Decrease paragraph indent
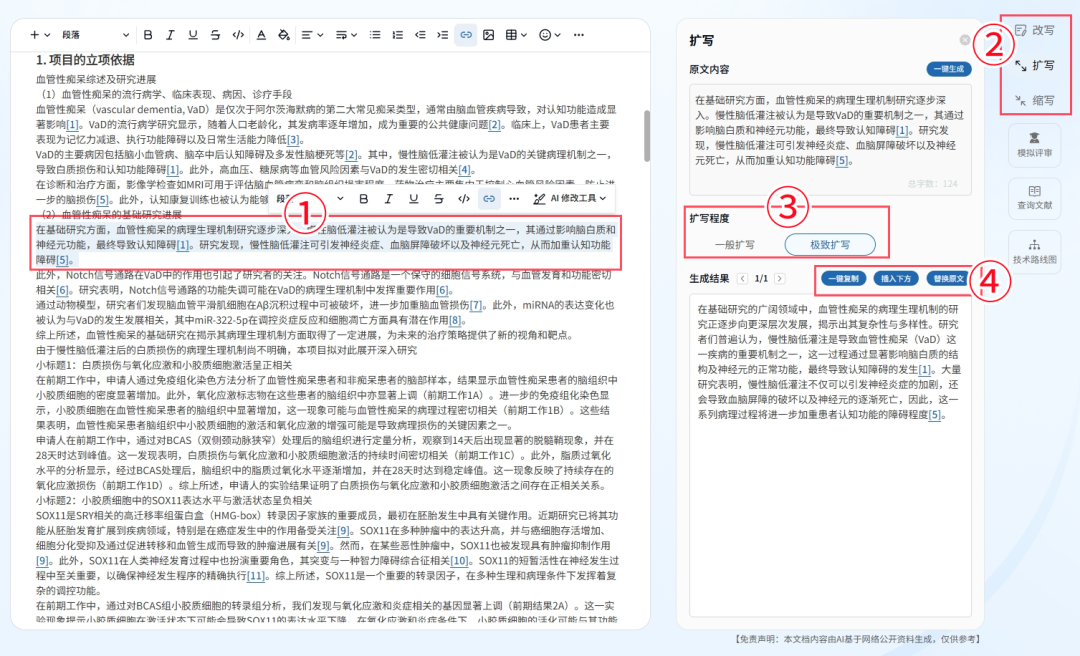Viewport: 1080px width, 656px height. pyautogui.click(x=420, y=35)
